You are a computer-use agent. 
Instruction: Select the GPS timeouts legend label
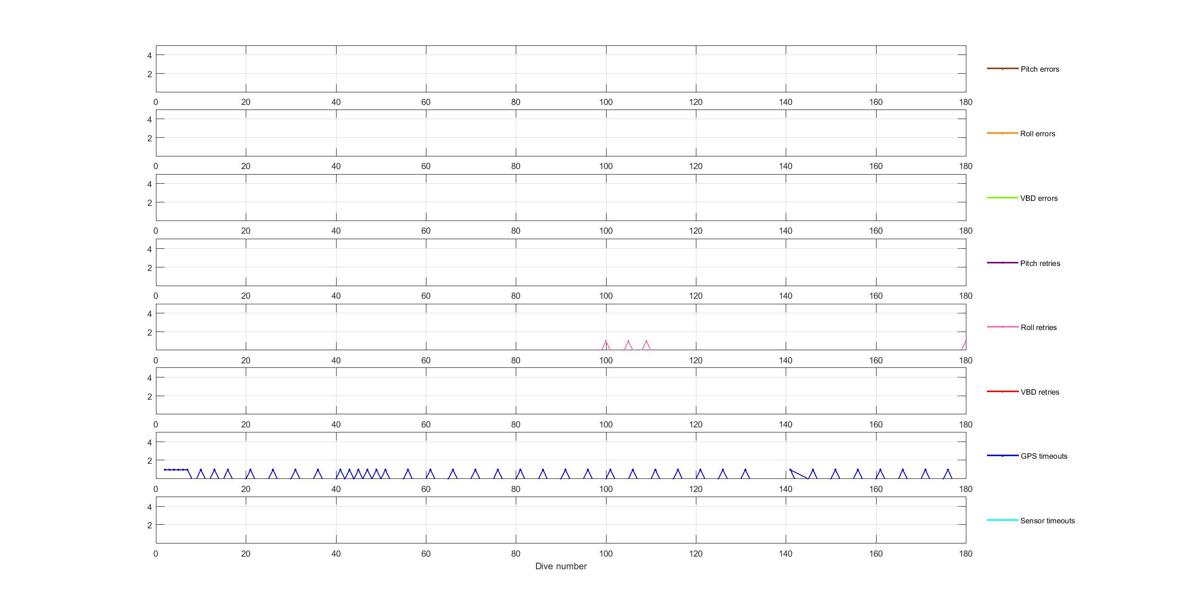point(1044,456)
